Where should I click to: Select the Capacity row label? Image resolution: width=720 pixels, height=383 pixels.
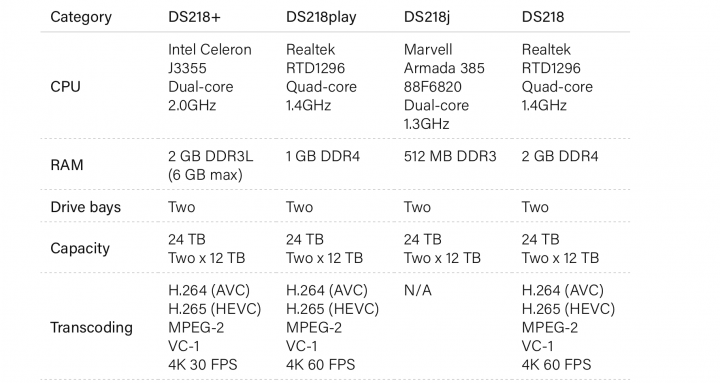(x=80, y=248)
